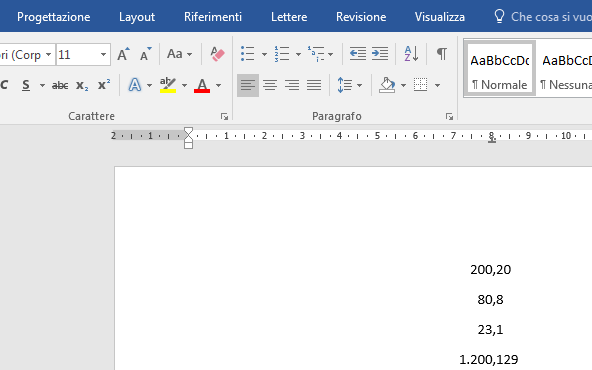Image resolution: width=592 pixels, height=370 pixels.
Task: Apply red font color
Action: point(202,85)
